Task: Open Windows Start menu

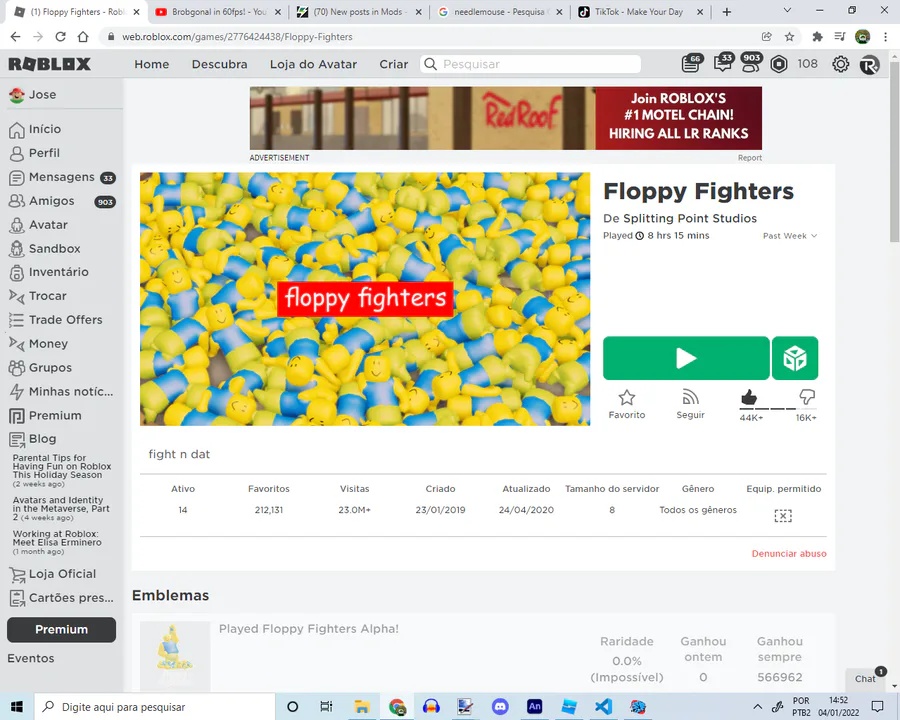Action: tap(17, 707)
